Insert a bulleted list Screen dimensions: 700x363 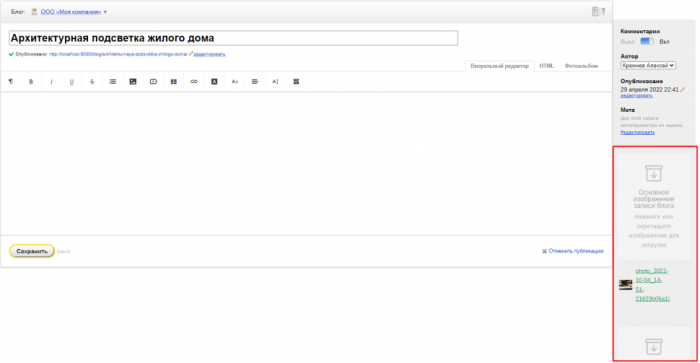tap(112, 82)
